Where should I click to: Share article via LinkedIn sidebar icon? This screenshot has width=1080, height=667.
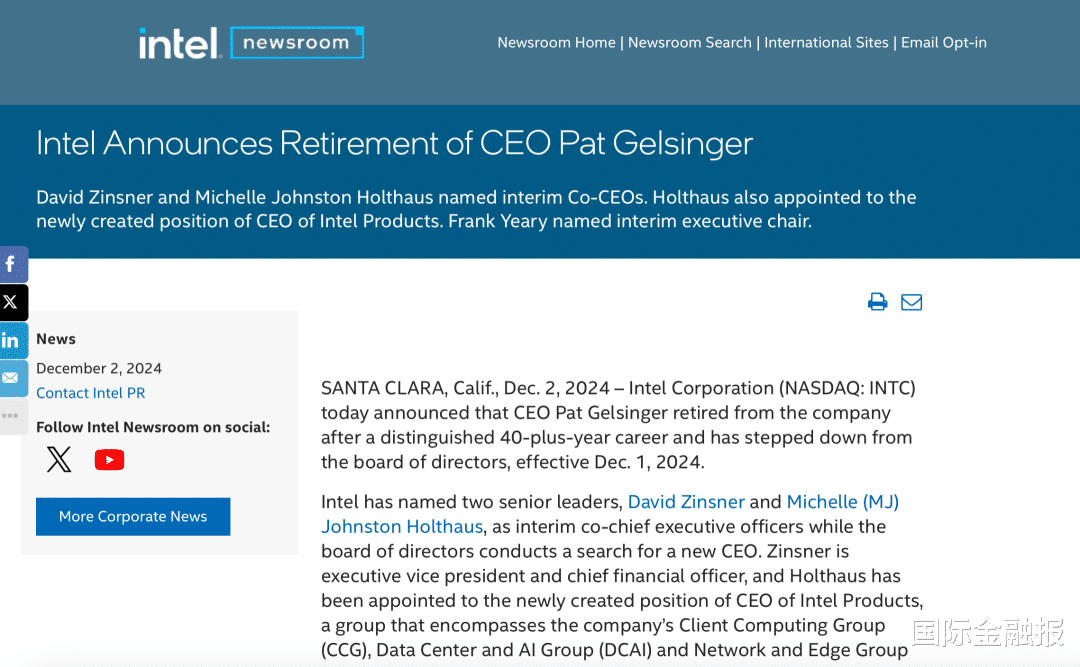click(x=12, y=340)
